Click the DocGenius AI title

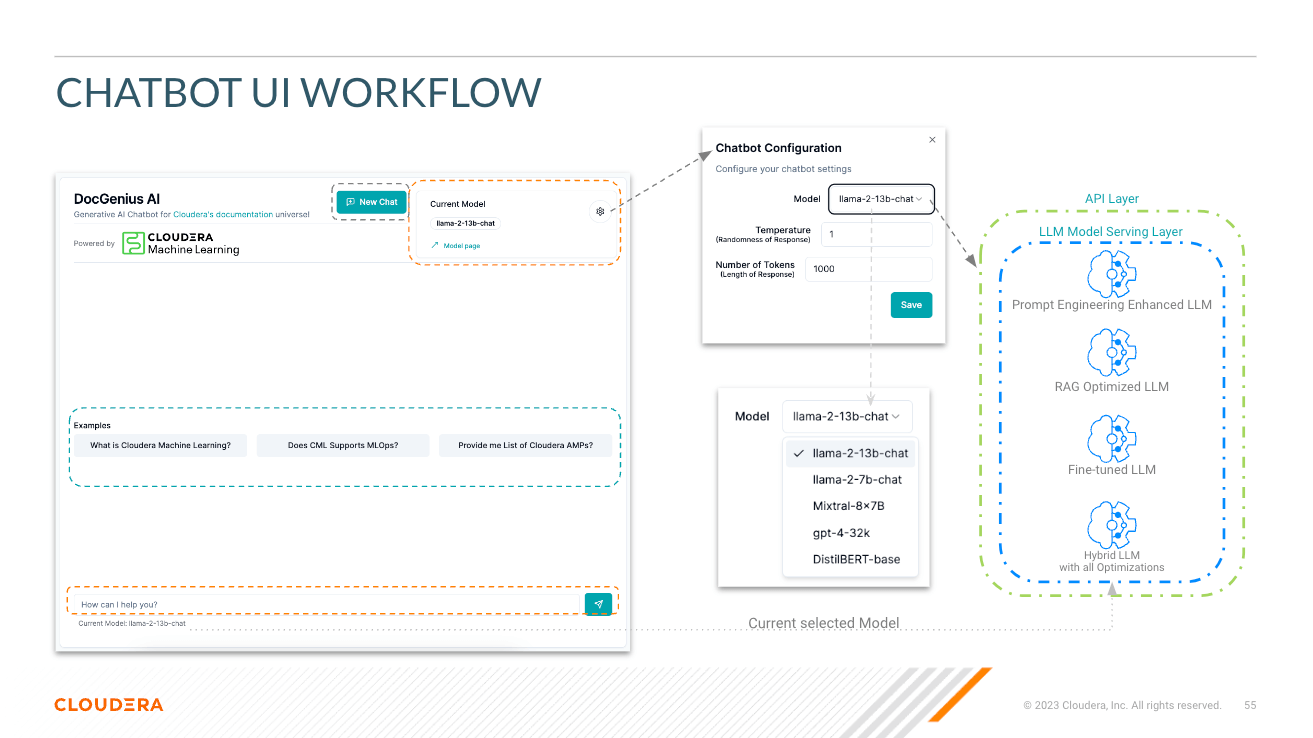point(117,199)
